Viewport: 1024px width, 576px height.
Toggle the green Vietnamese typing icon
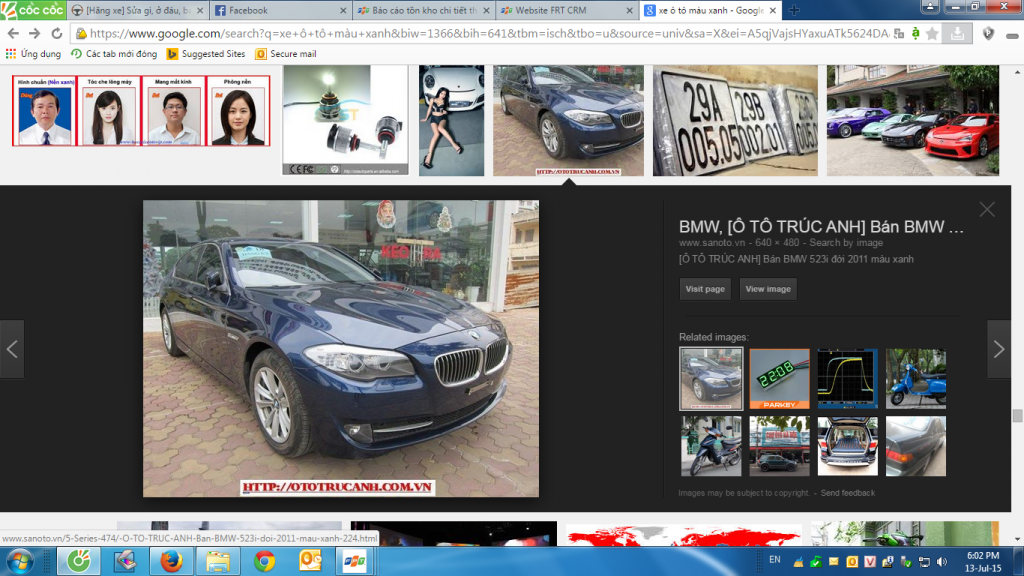coord(916,33)
